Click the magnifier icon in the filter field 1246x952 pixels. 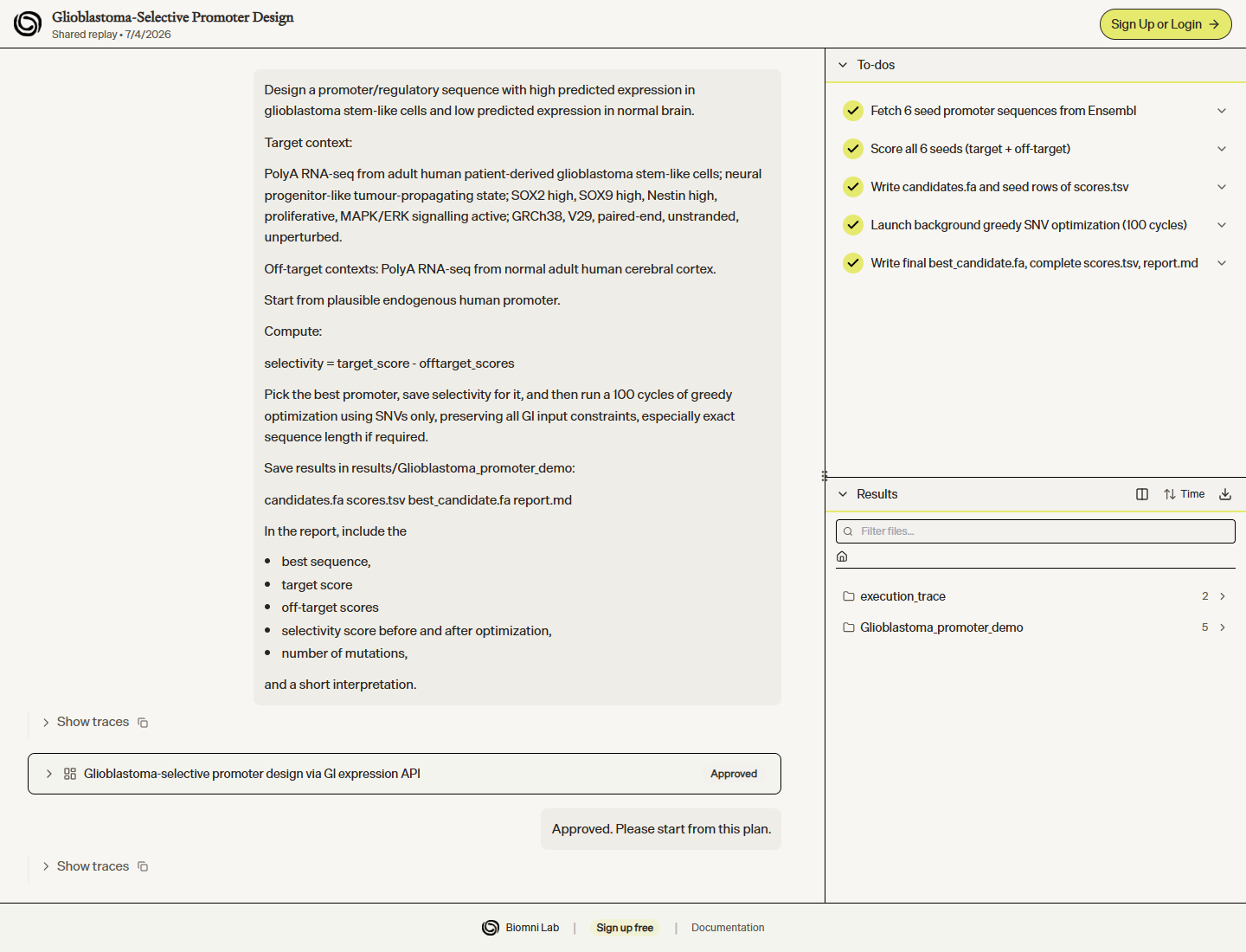point(848,531)
